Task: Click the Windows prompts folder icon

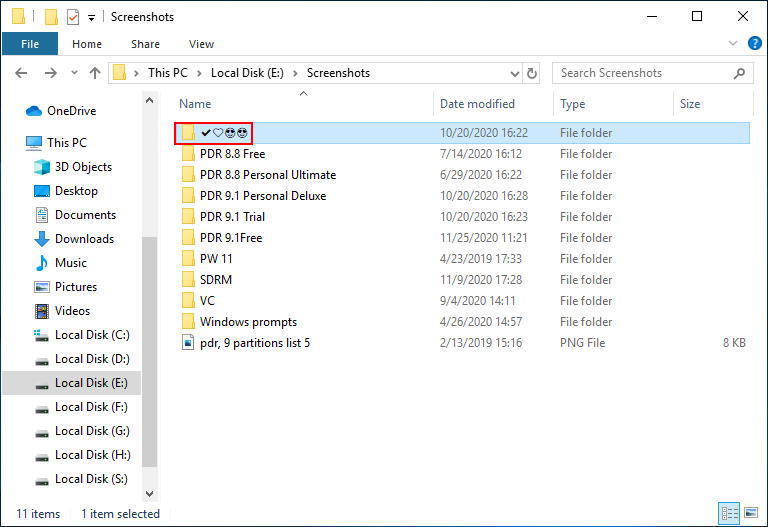Action: coord(188,322)
